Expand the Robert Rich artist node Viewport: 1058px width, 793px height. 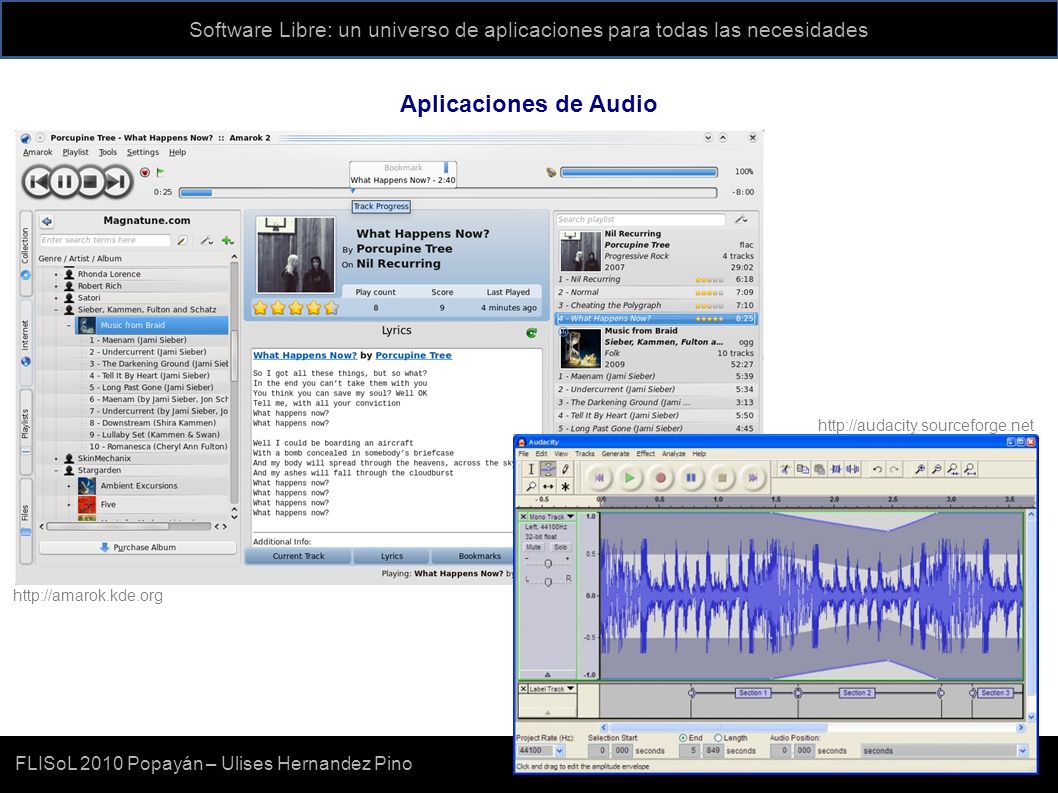56,286
